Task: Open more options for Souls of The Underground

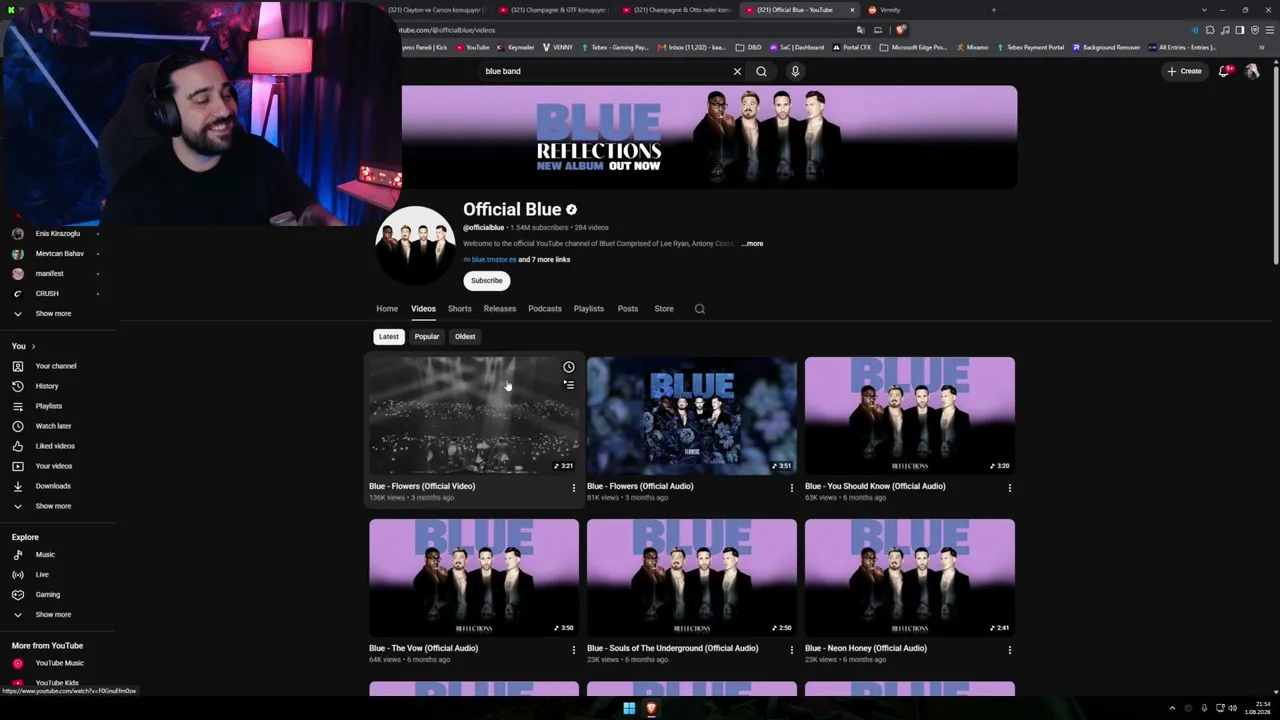Action: [x=791, y=650]
